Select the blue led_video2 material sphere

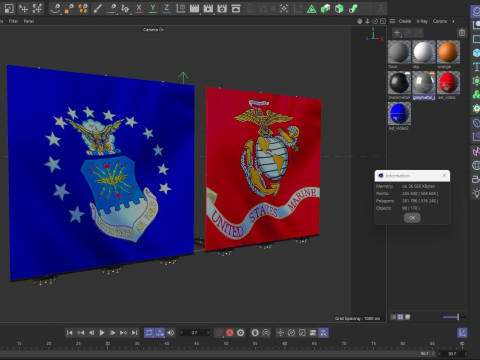coord(399,113)
